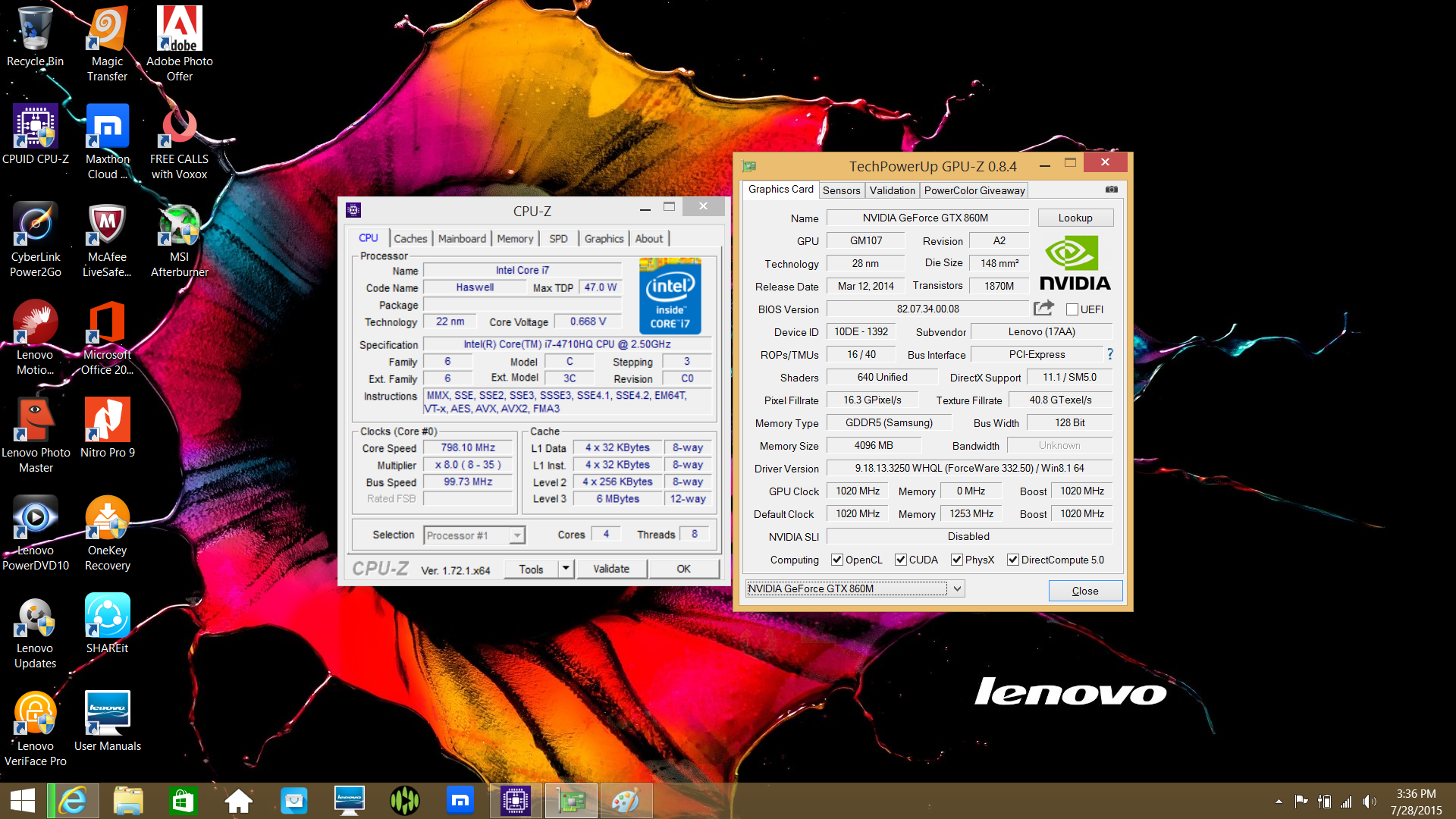Open the PowerColor Giveaway tab
The height and width of the screenshot is (819, 1456).
pyautogui.click(x=974, y=190)
